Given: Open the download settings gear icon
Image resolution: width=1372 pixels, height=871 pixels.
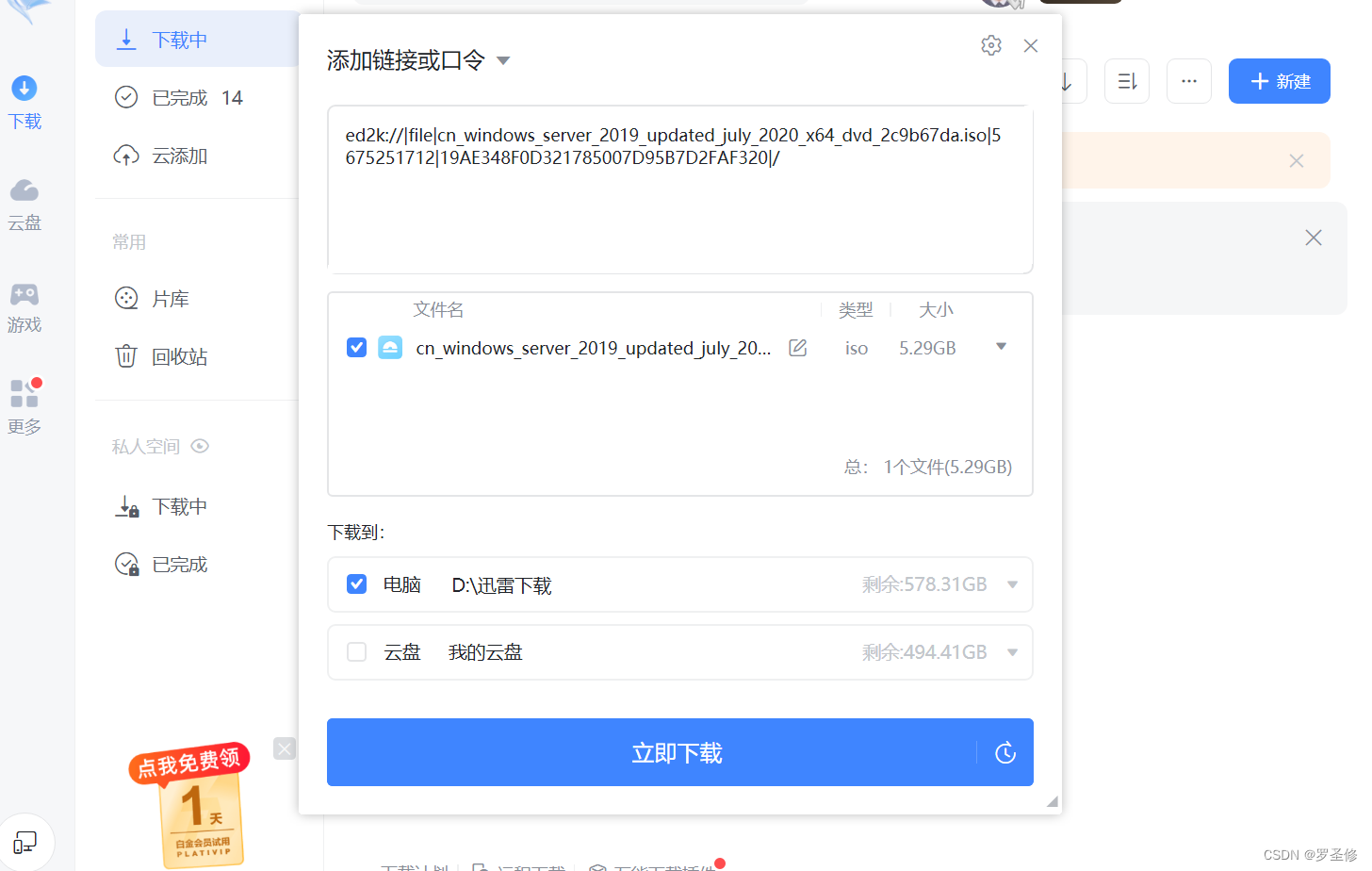Looking at the screenshot, I should pyautogui.click(x=990, y=45).
